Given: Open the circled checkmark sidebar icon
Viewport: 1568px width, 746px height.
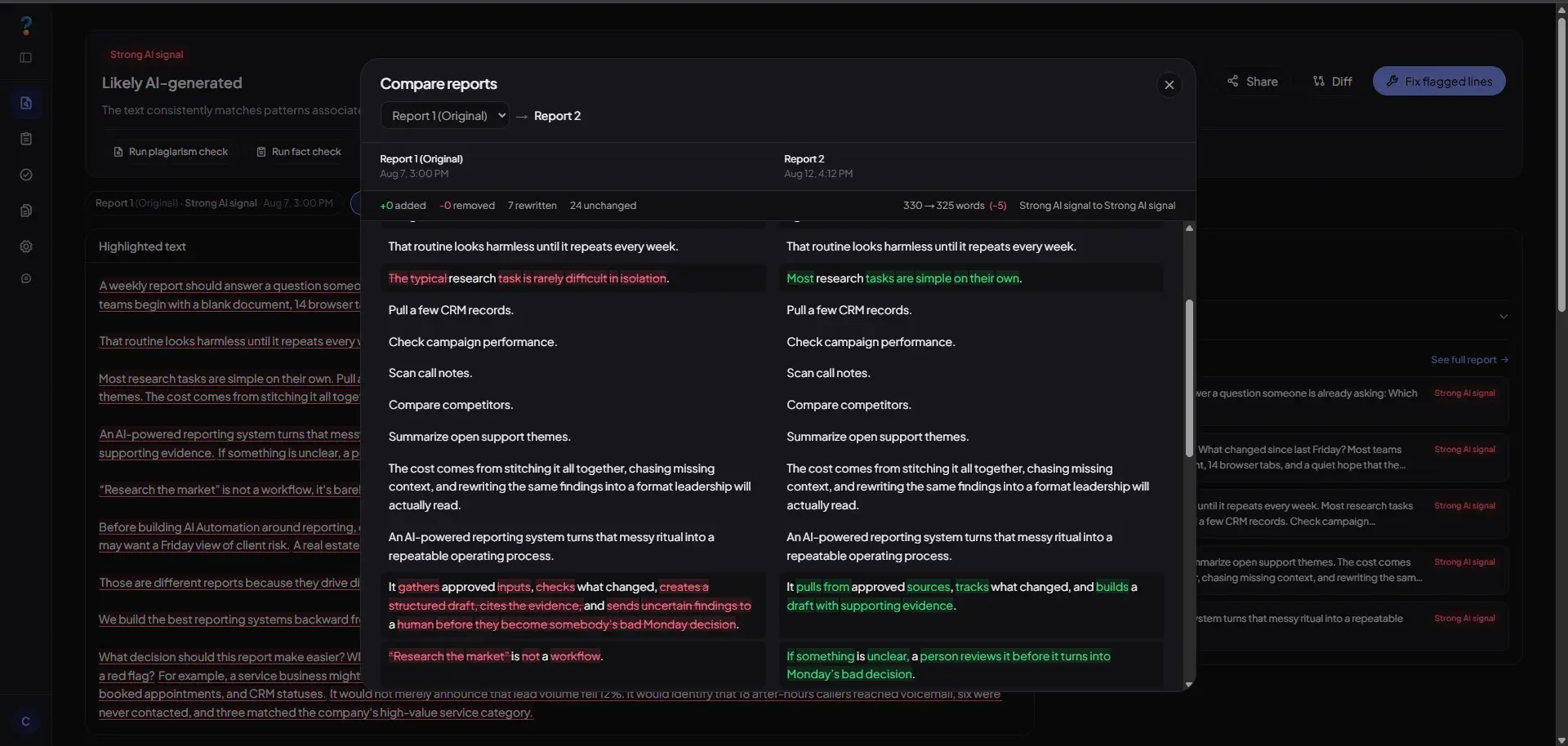Looking at the screenshot, I should tap(26, 175).
